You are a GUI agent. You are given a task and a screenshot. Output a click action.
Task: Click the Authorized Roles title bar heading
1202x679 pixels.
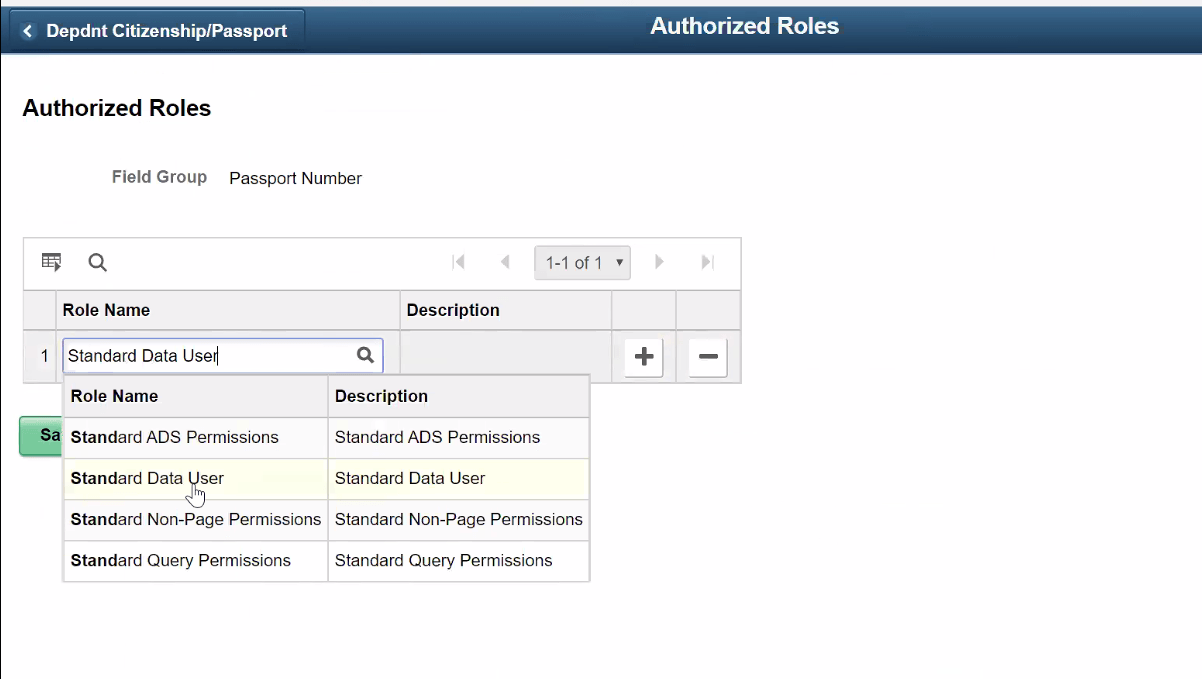(x=744, y=26)
